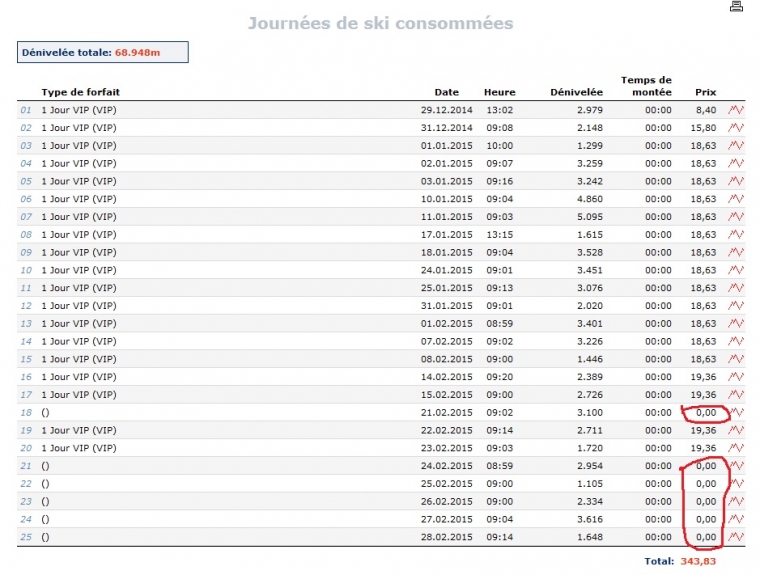Select date cell 29.12.2014
Screen dimensions: 760x575
446,110
